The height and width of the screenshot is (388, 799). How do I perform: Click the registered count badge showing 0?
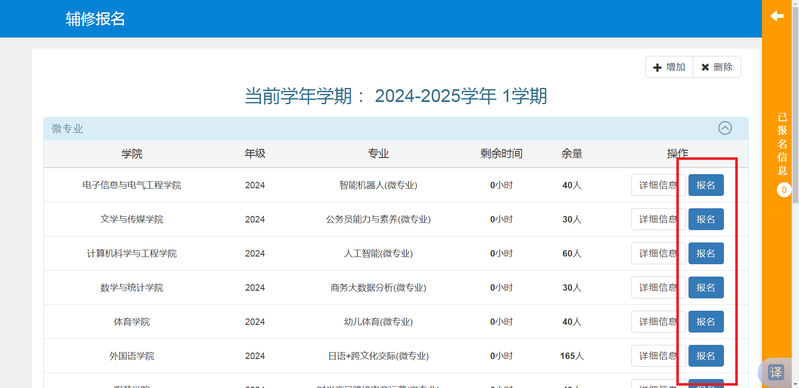(784, 190)
